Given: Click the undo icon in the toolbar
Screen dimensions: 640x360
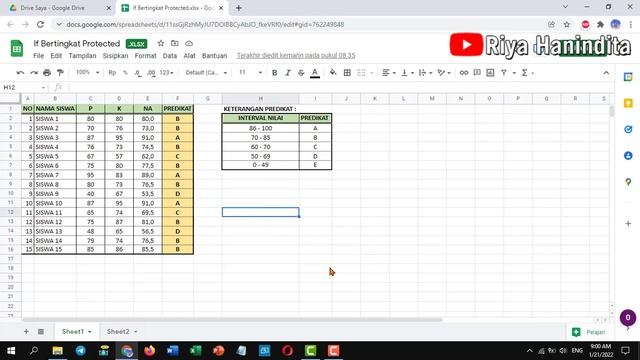Looking at the screenshot, I should click(x=20, y=73).
